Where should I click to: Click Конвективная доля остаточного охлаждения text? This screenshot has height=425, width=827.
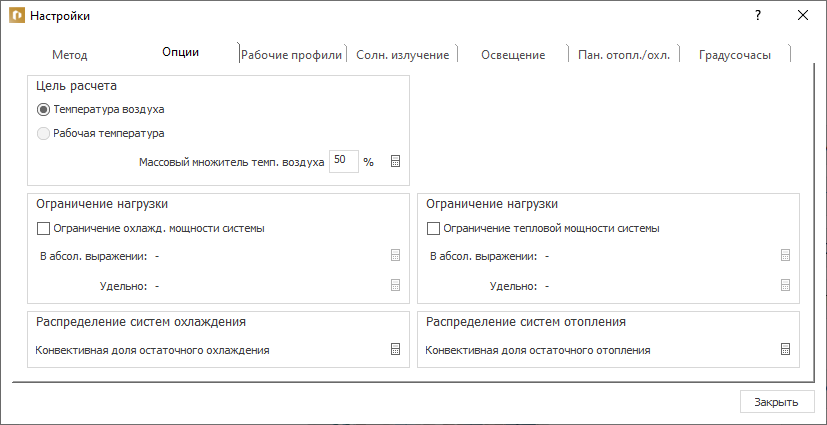click(152, 350)
